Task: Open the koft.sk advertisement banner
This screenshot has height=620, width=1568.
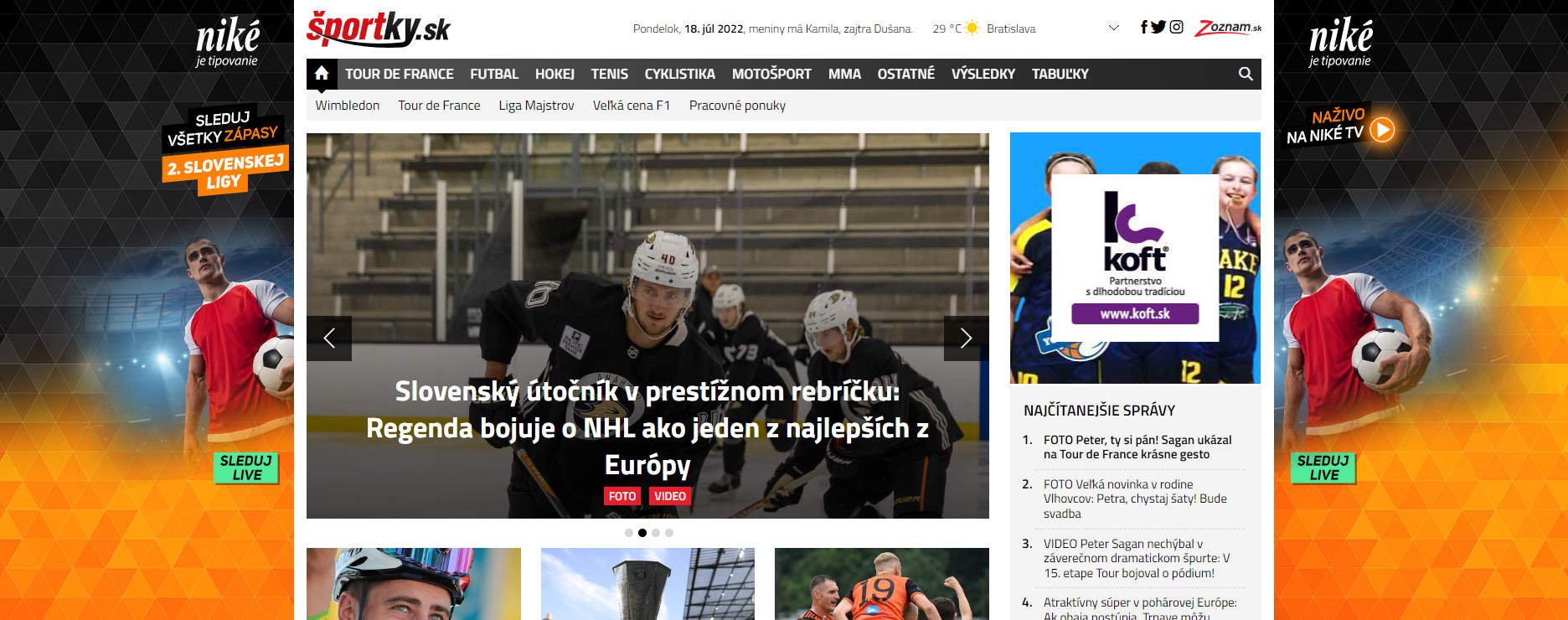Action: point(1135,258)
